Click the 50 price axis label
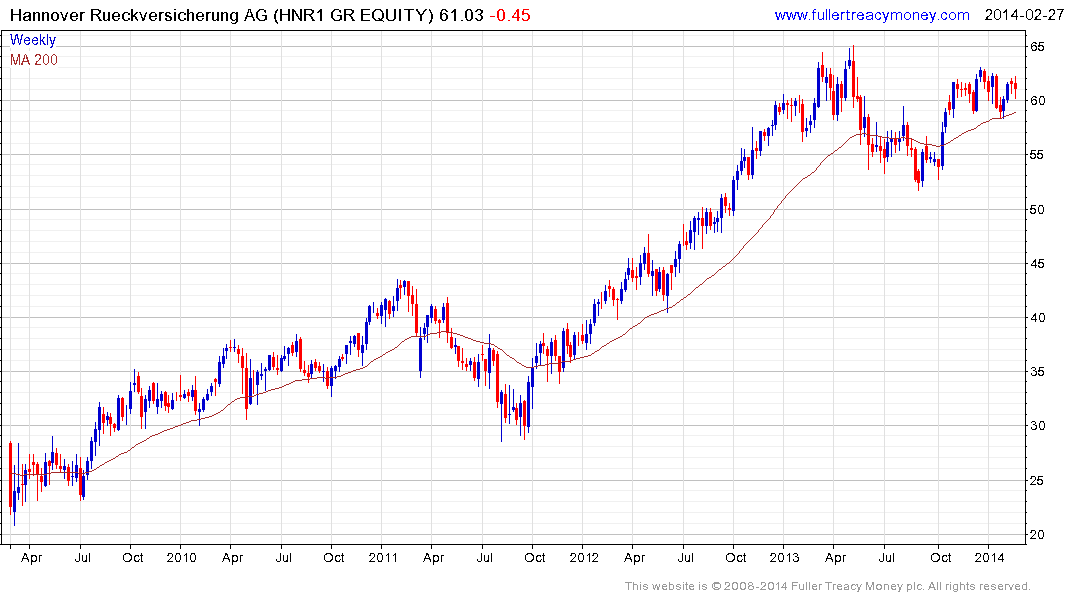1075x600 pixels. 1037,209
